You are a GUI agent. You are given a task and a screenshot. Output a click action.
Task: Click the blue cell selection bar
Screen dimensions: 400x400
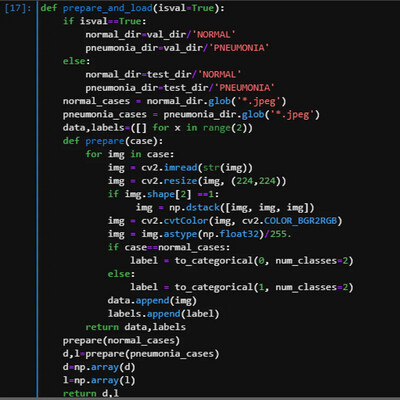coord(37,200)
